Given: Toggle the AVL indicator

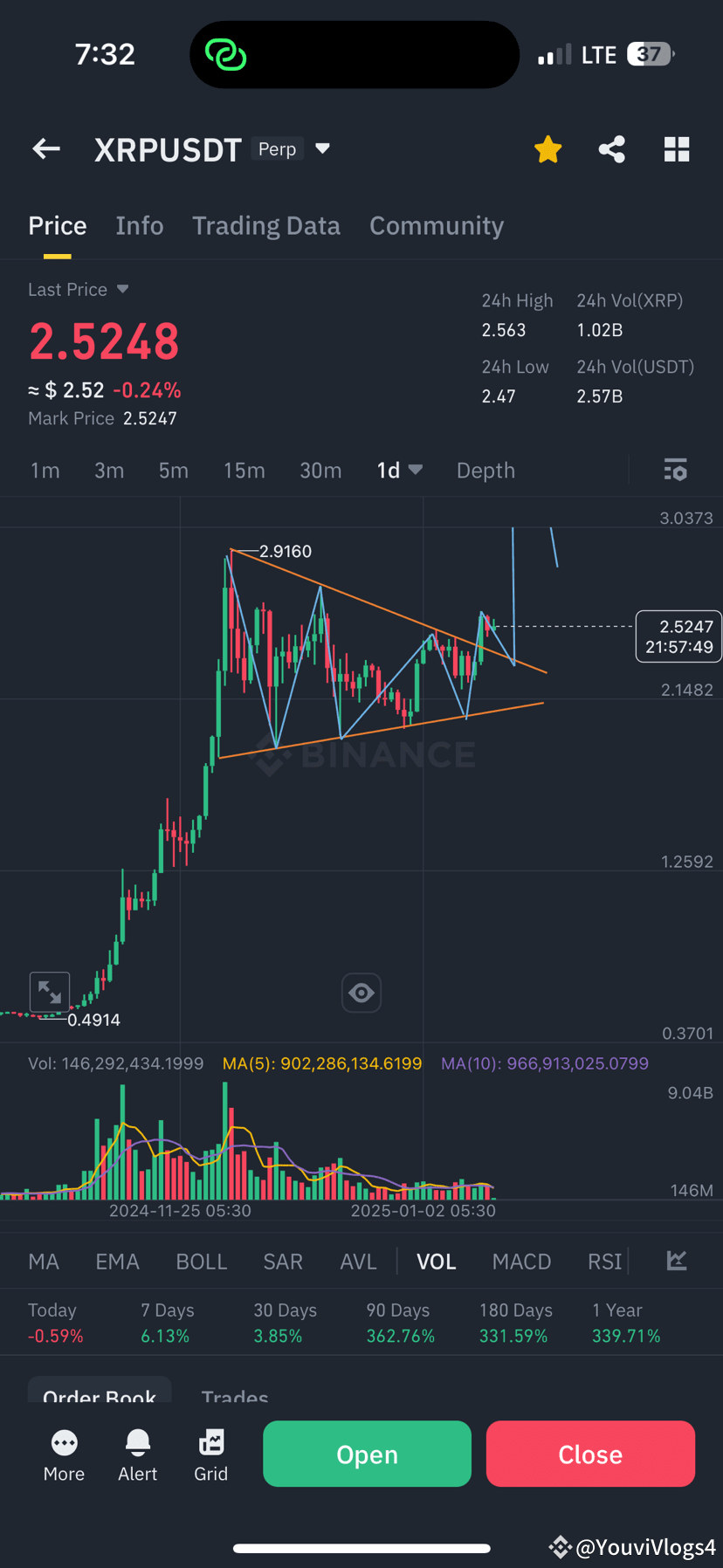Looking at the screenshot, I should coord(358,1262).
